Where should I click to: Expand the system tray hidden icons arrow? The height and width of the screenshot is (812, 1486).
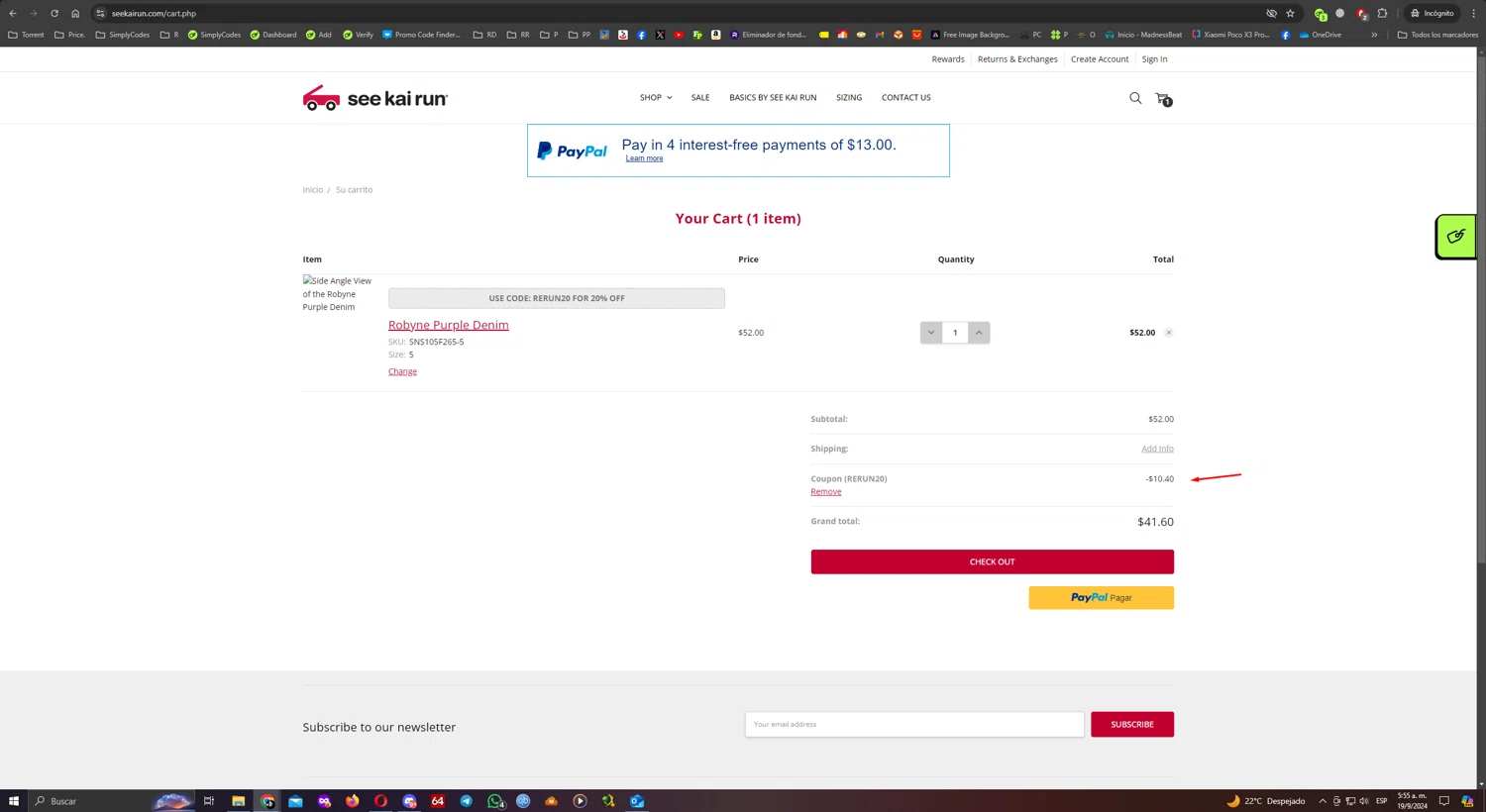pyautogui.click(x=1322, y=801)
